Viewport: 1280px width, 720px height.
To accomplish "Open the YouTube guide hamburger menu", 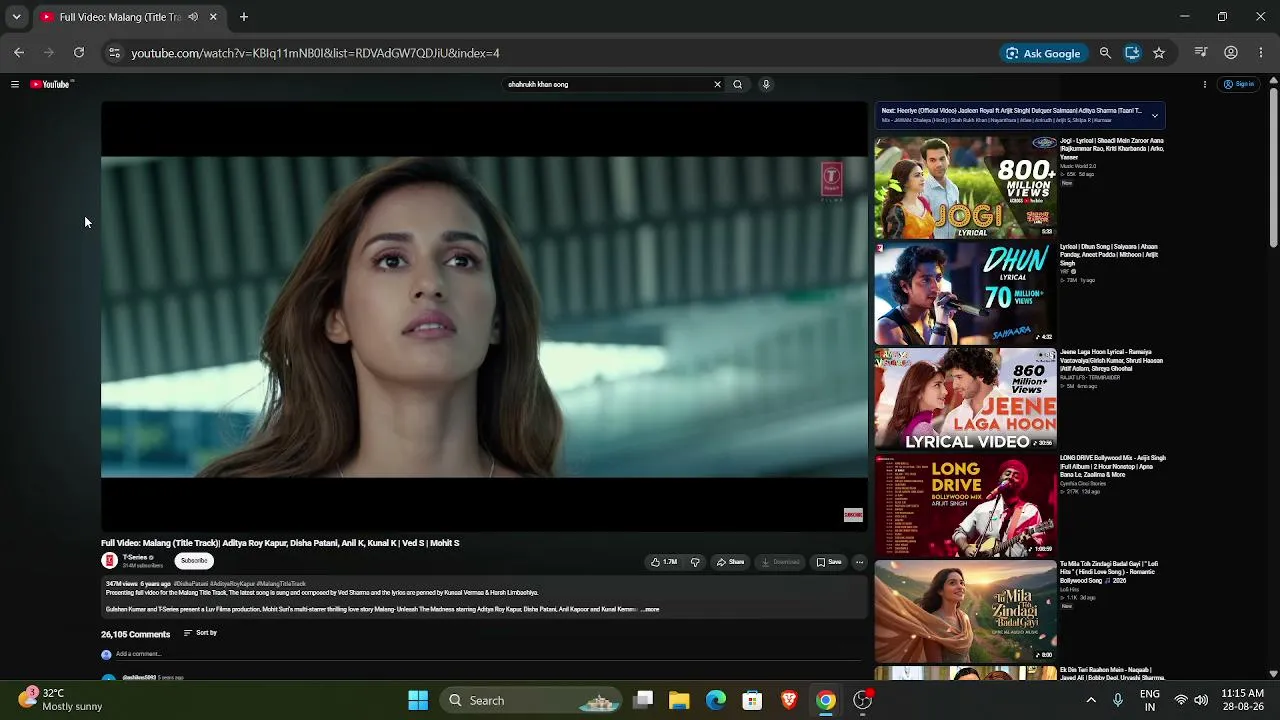I will click(x=15, y=85).
